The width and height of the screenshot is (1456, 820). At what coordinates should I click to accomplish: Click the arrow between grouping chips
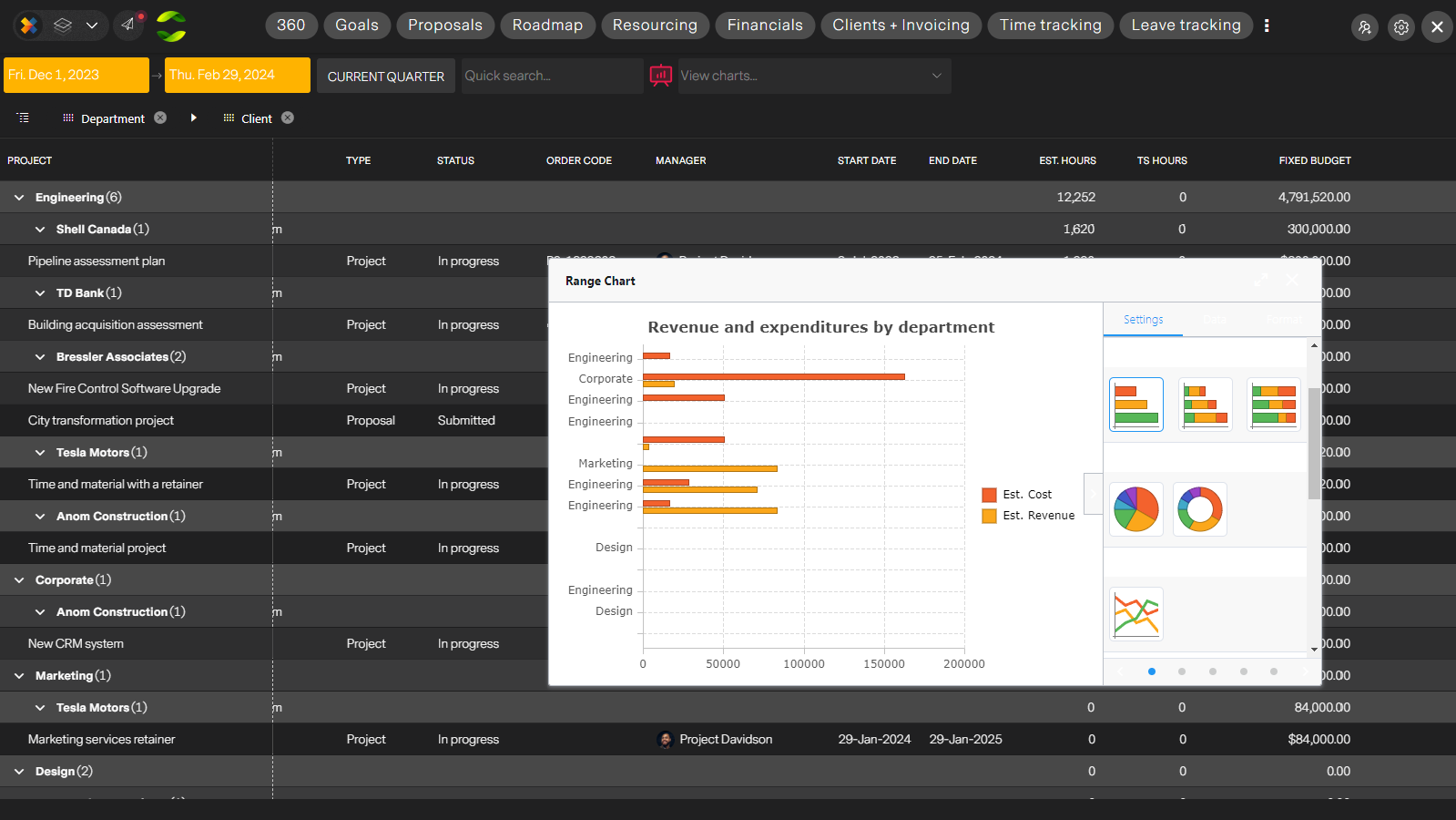tap(193, 118)
